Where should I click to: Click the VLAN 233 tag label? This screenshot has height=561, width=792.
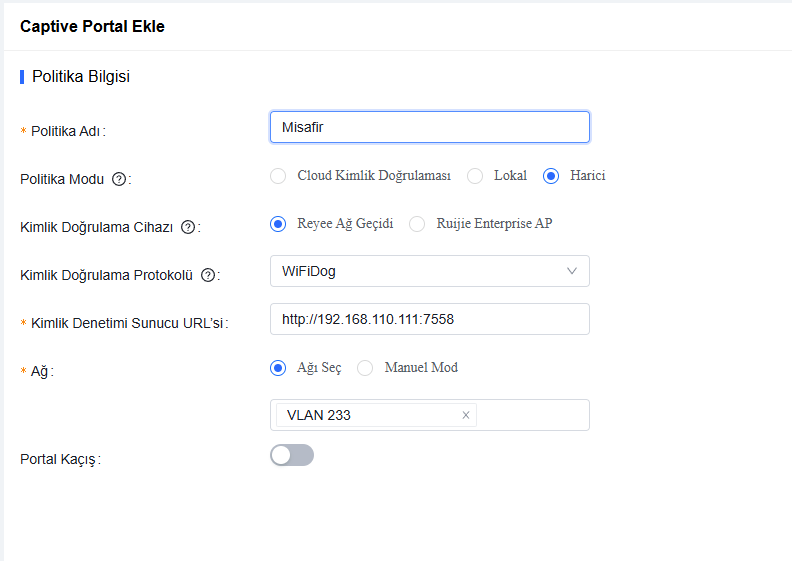319,415
